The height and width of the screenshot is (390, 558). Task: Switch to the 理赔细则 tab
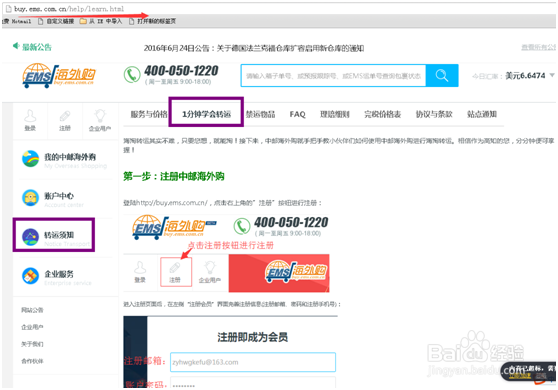(x=335, y=114)
